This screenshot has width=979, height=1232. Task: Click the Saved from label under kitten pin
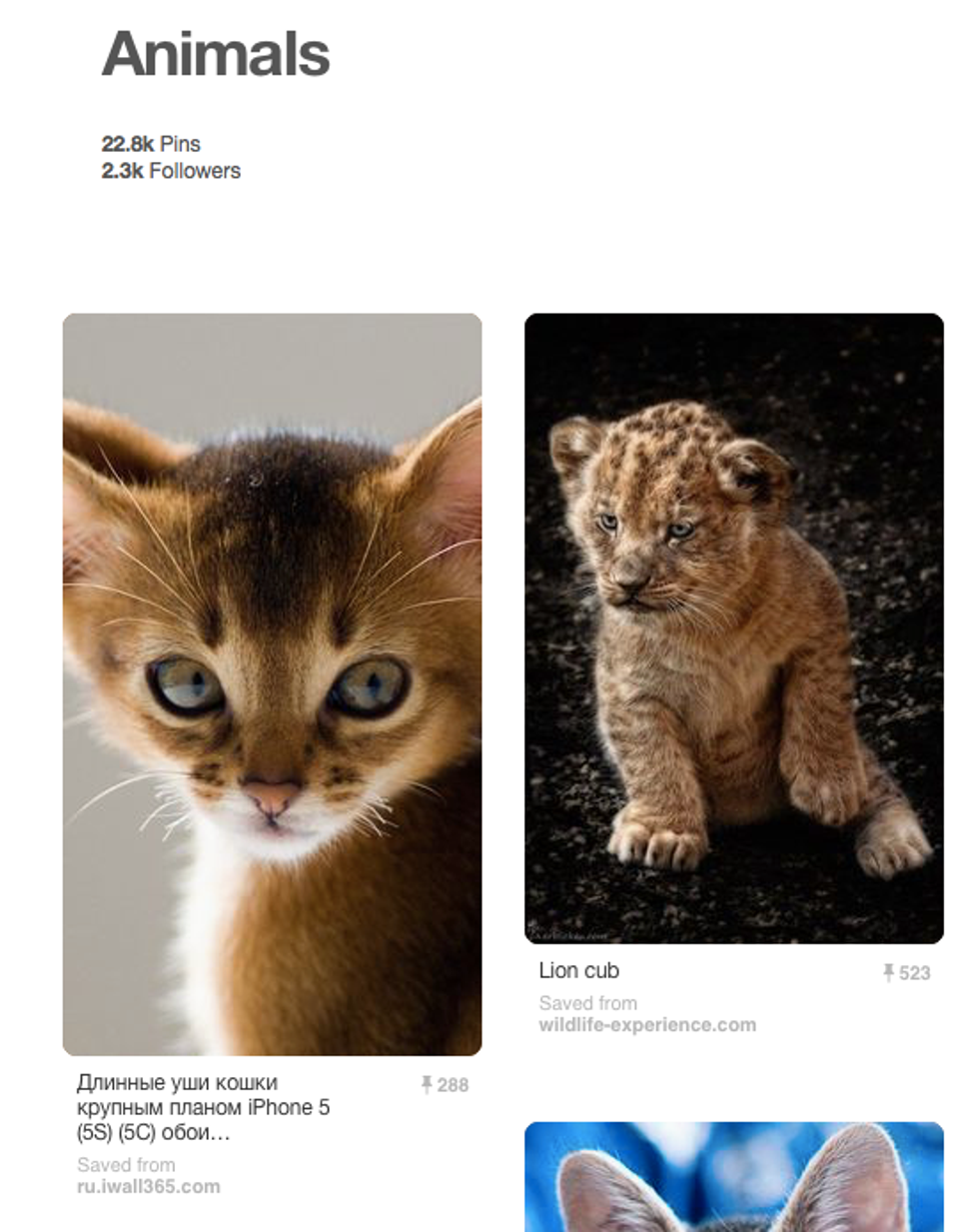(x=126, y=1165)
